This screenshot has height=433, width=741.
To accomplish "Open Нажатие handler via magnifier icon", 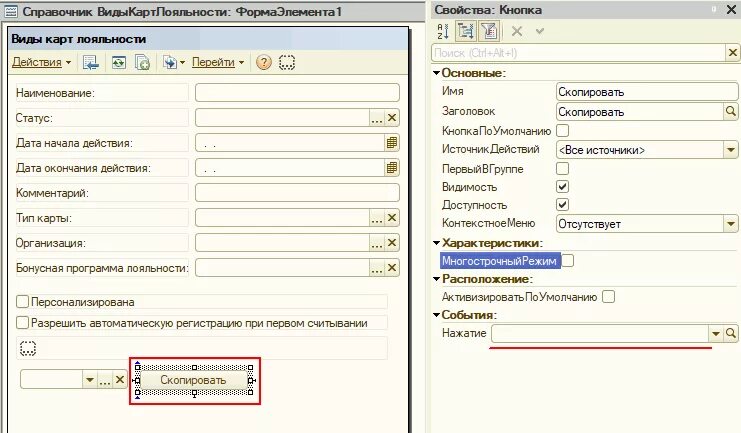I will 731,333.
